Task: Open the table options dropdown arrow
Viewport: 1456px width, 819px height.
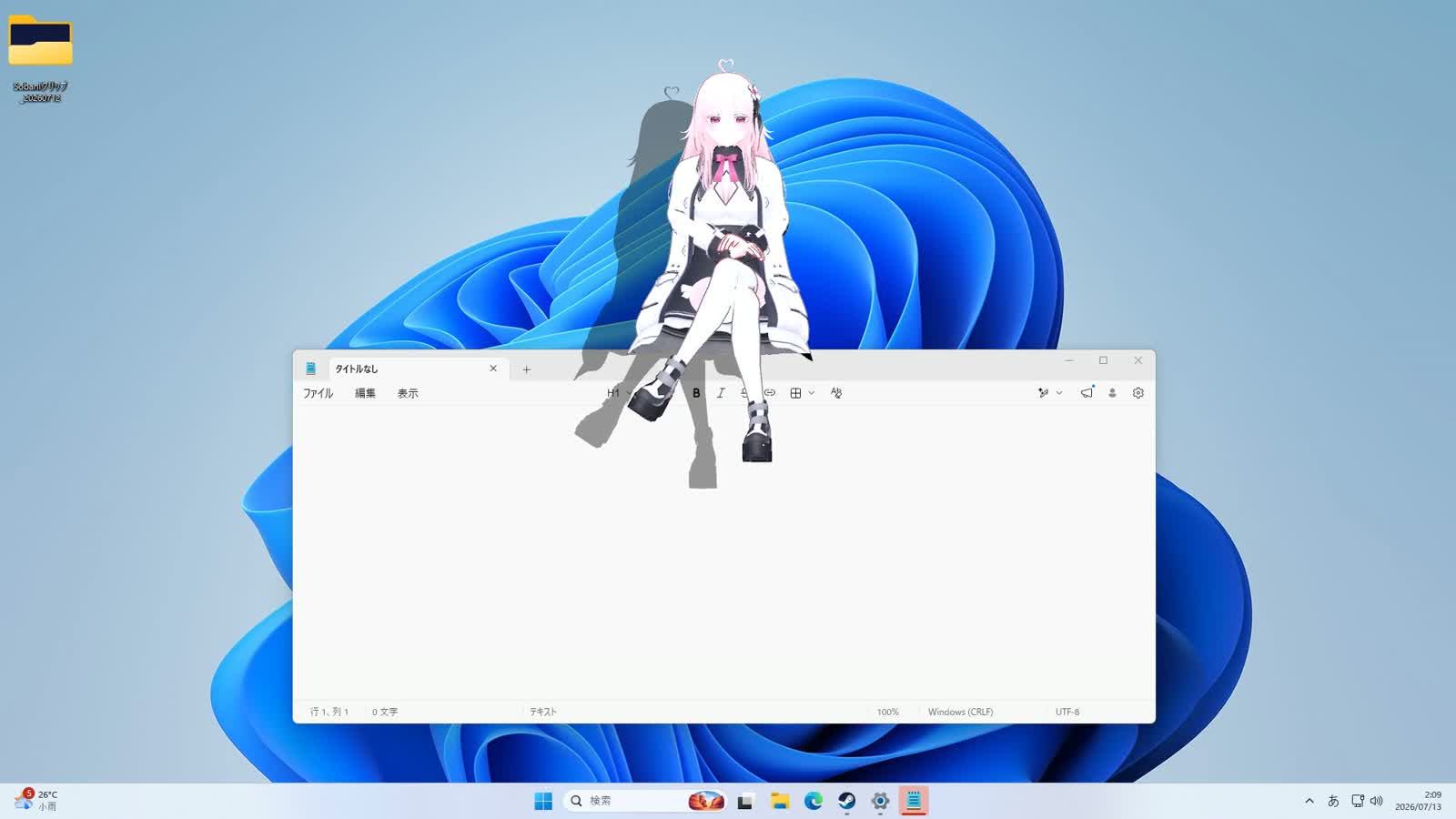Action: 812,393
